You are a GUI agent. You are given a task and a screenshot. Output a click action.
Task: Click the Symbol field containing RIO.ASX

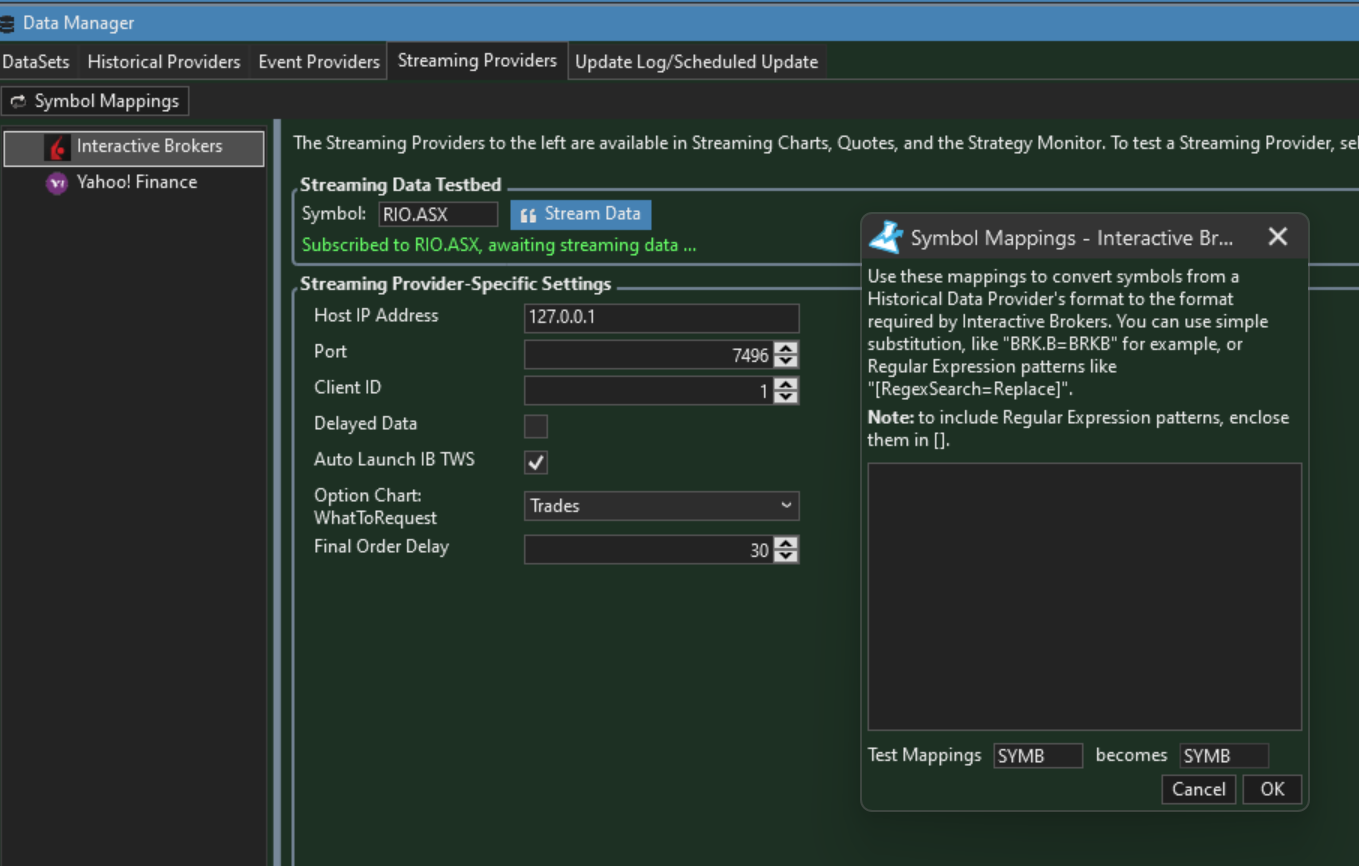(x=438, y=215)
